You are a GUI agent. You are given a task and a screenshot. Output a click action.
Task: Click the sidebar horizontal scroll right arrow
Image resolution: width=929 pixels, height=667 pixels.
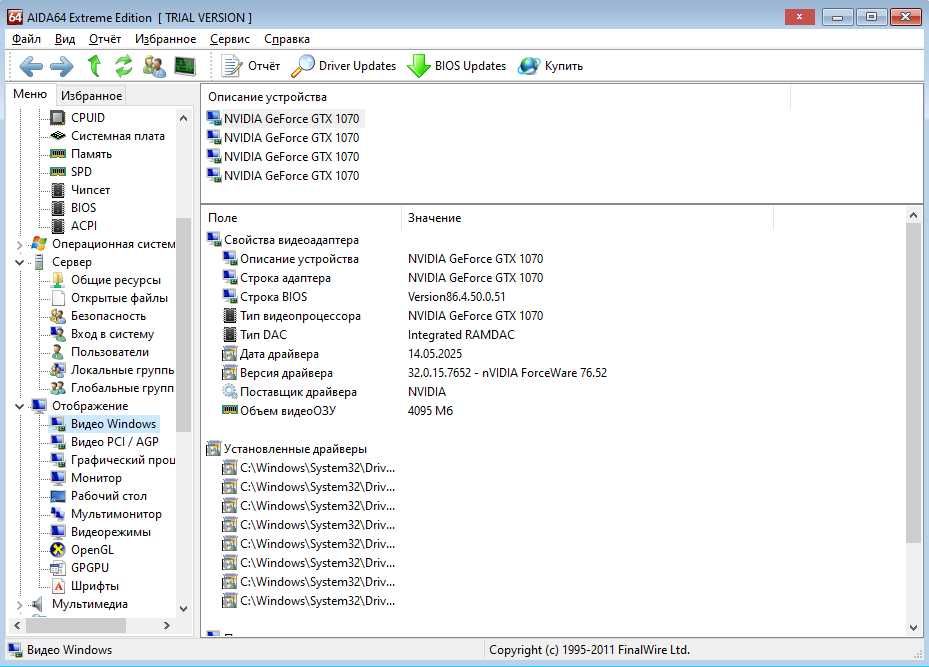pos(166,626)
